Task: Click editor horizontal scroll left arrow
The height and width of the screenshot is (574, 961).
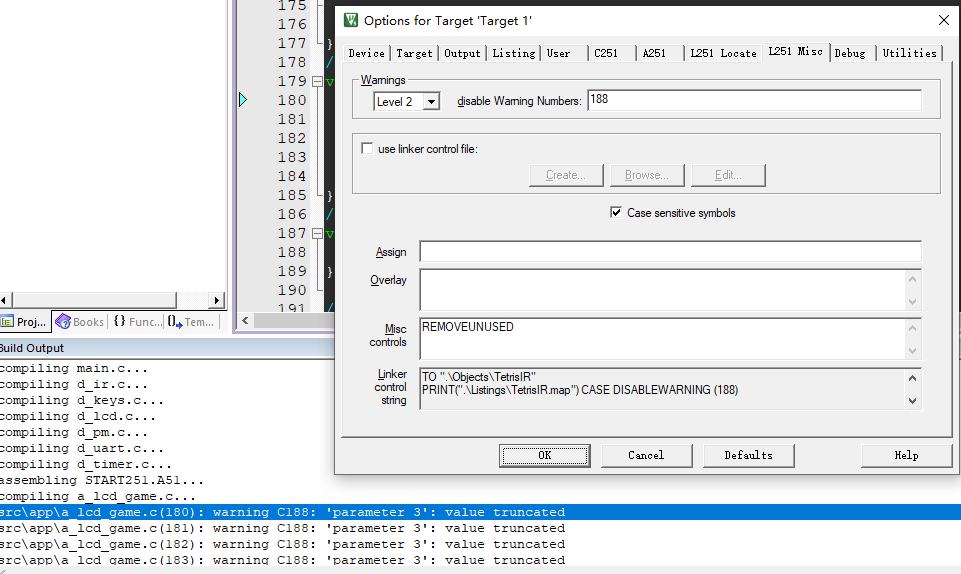Action: click(x=245, y=320)
